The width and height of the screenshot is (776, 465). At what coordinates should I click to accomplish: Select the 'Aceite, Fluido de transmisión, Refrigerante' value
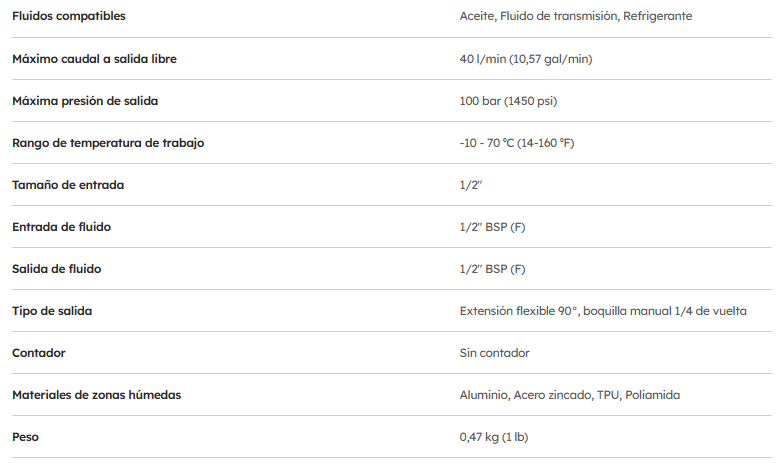pos(575,16)
